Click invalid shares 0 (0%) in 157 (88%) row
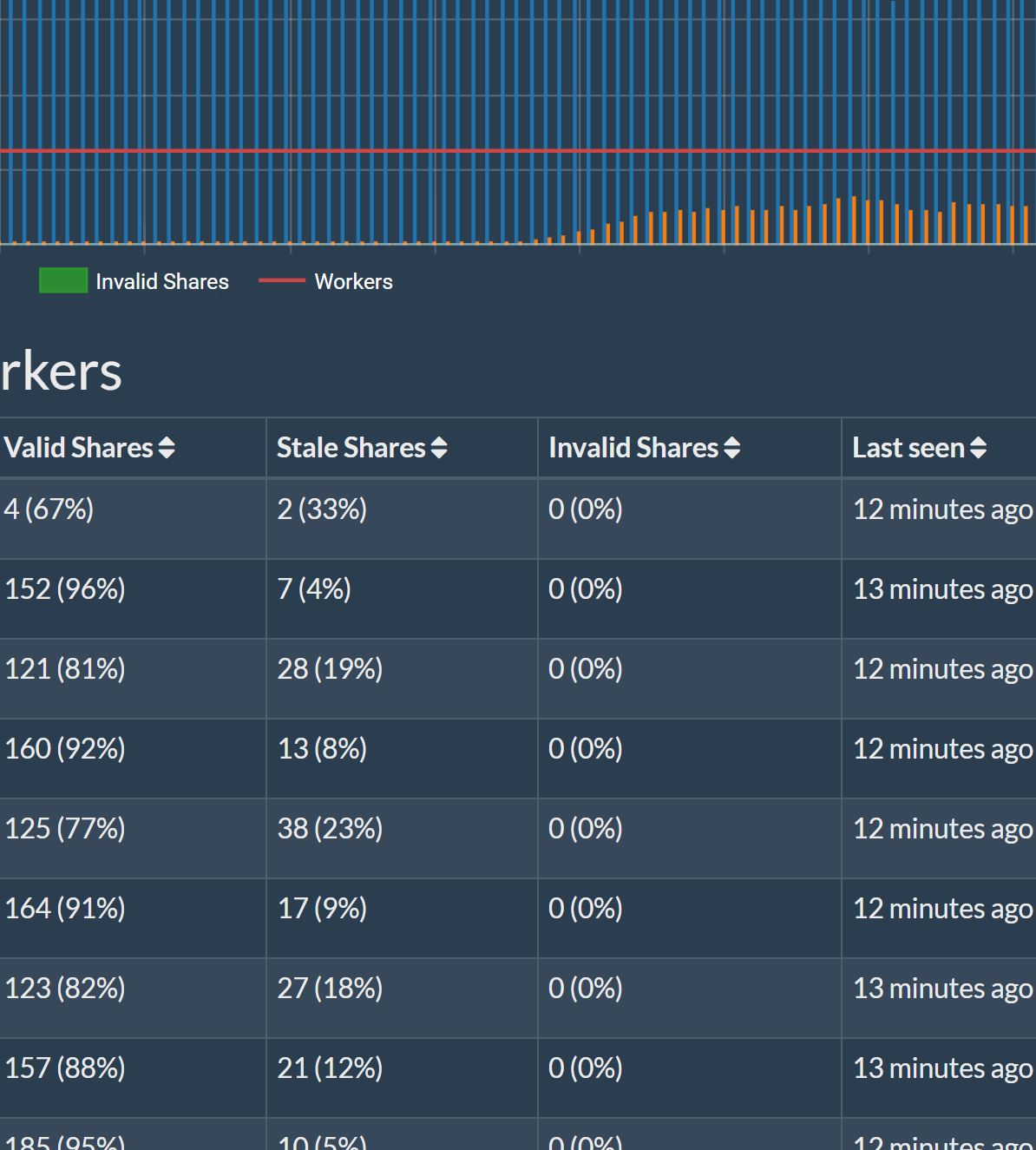The width and height of the screenshot is (1036, 1150). (x=586, y=1068)
